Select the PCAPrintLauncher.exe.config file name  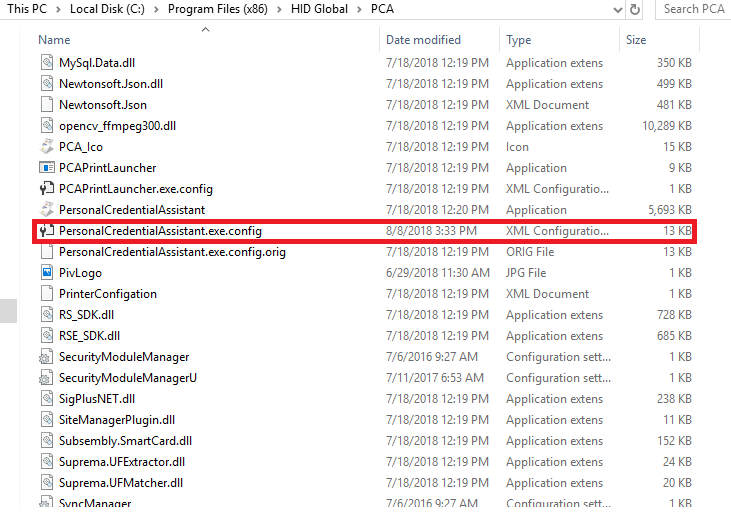136,189
